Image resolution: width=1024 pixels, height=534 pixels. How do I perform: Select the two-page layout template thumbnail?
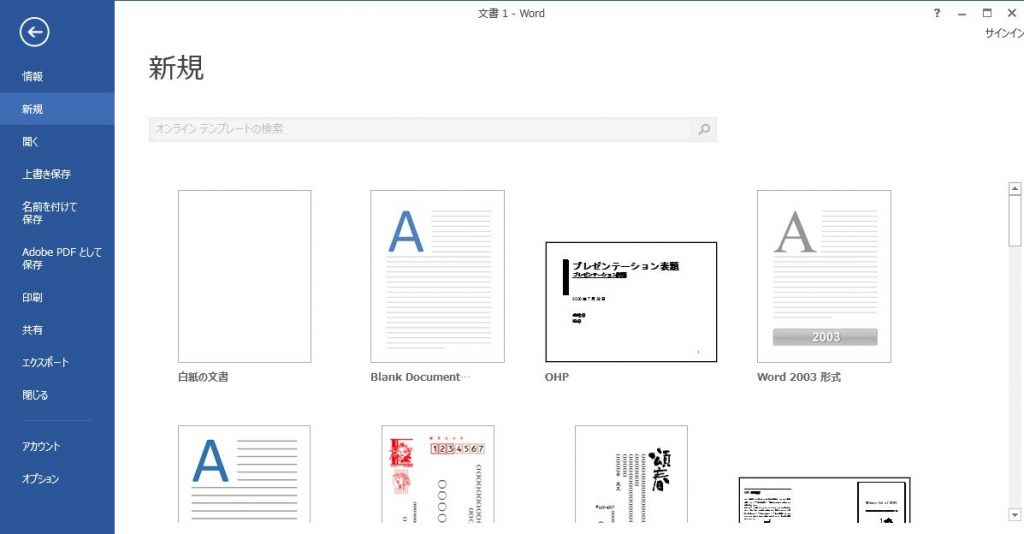point(824,499)
